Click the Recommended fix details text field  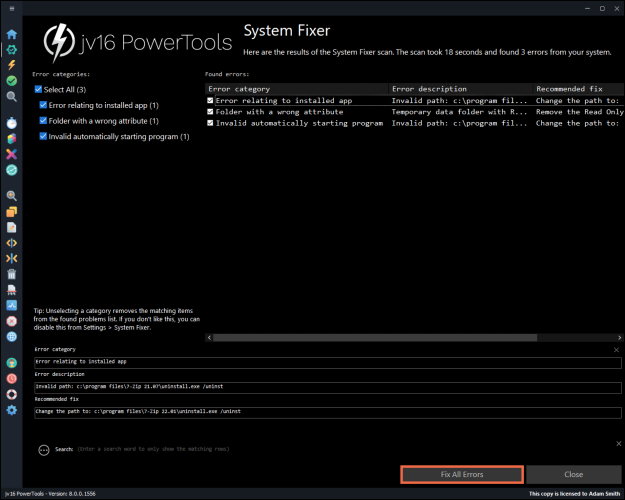coord(328,413)
